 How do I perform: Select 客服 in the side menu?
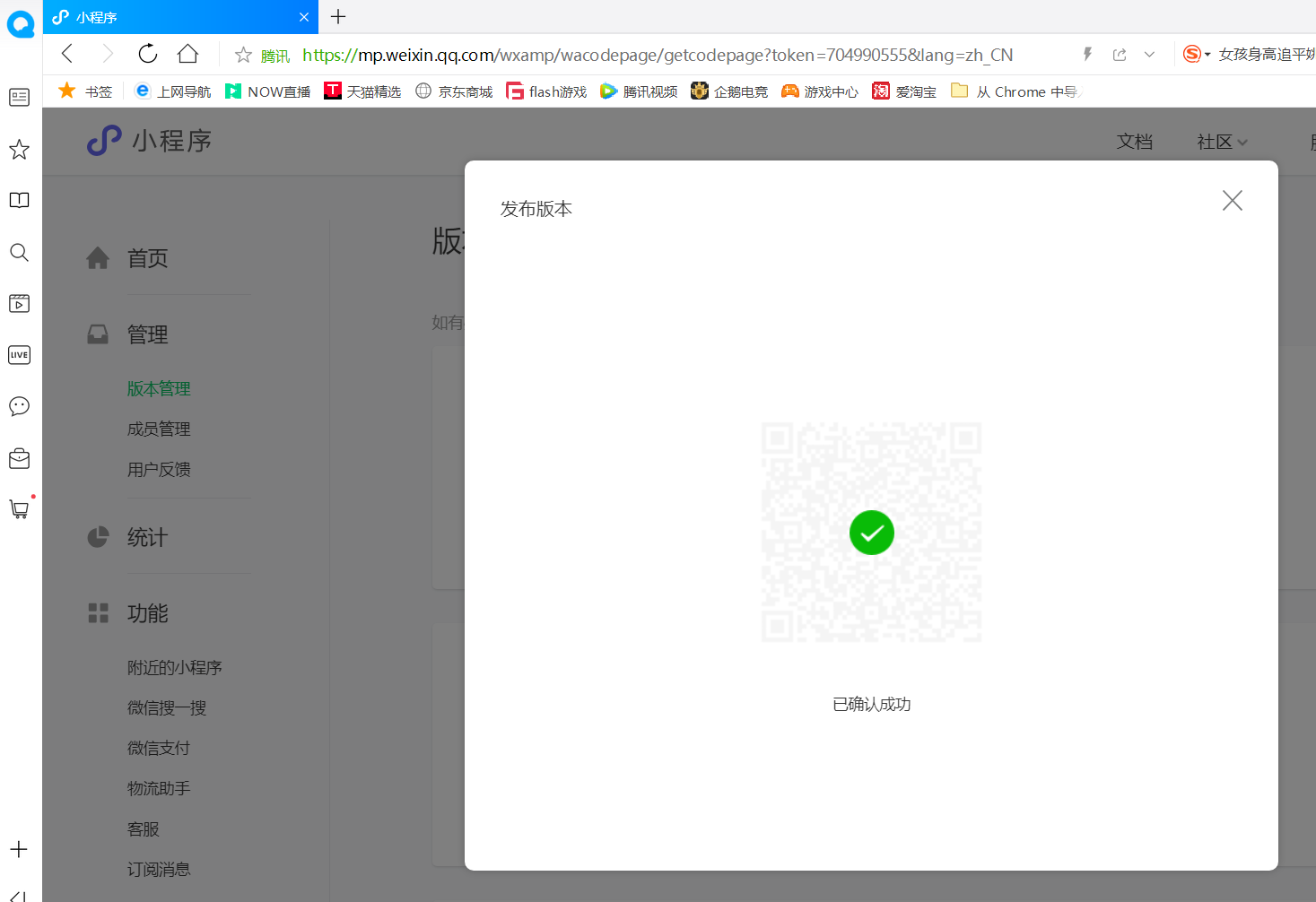coord(144,828)
